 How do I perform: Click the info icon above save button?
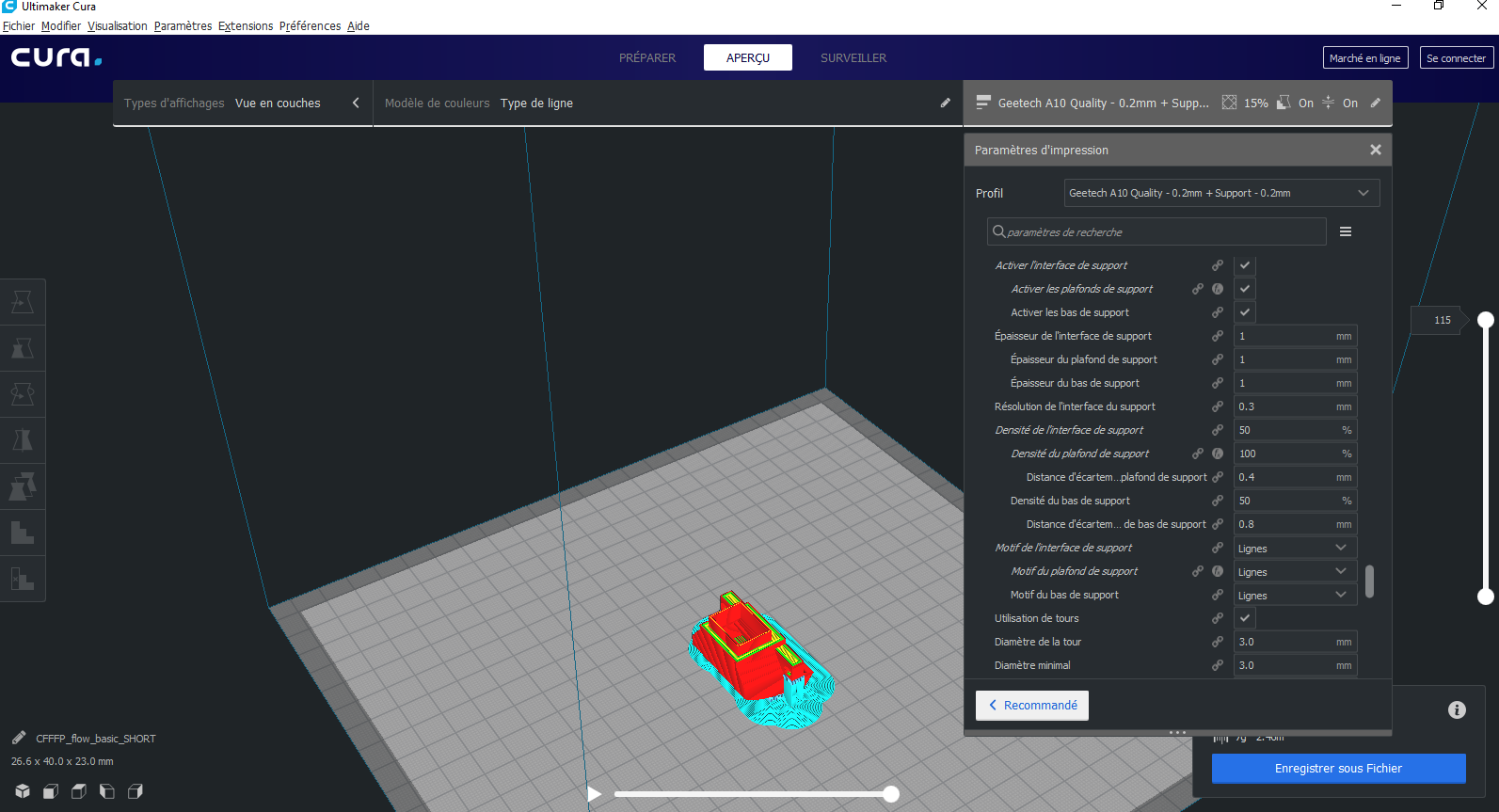coord(1457,710)
